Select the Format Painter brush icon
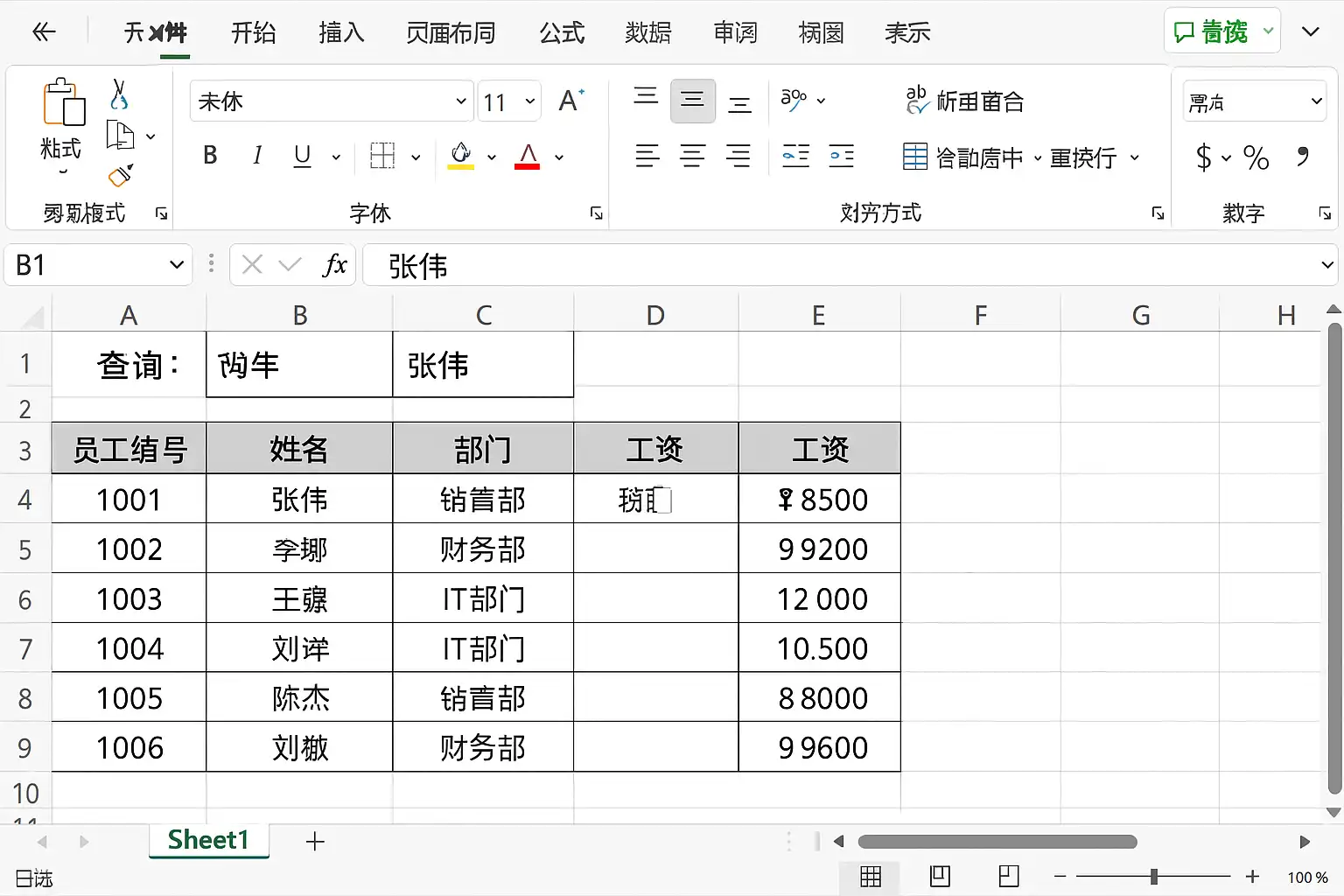This screenshot has height=896, width=1344. (120, 176)
